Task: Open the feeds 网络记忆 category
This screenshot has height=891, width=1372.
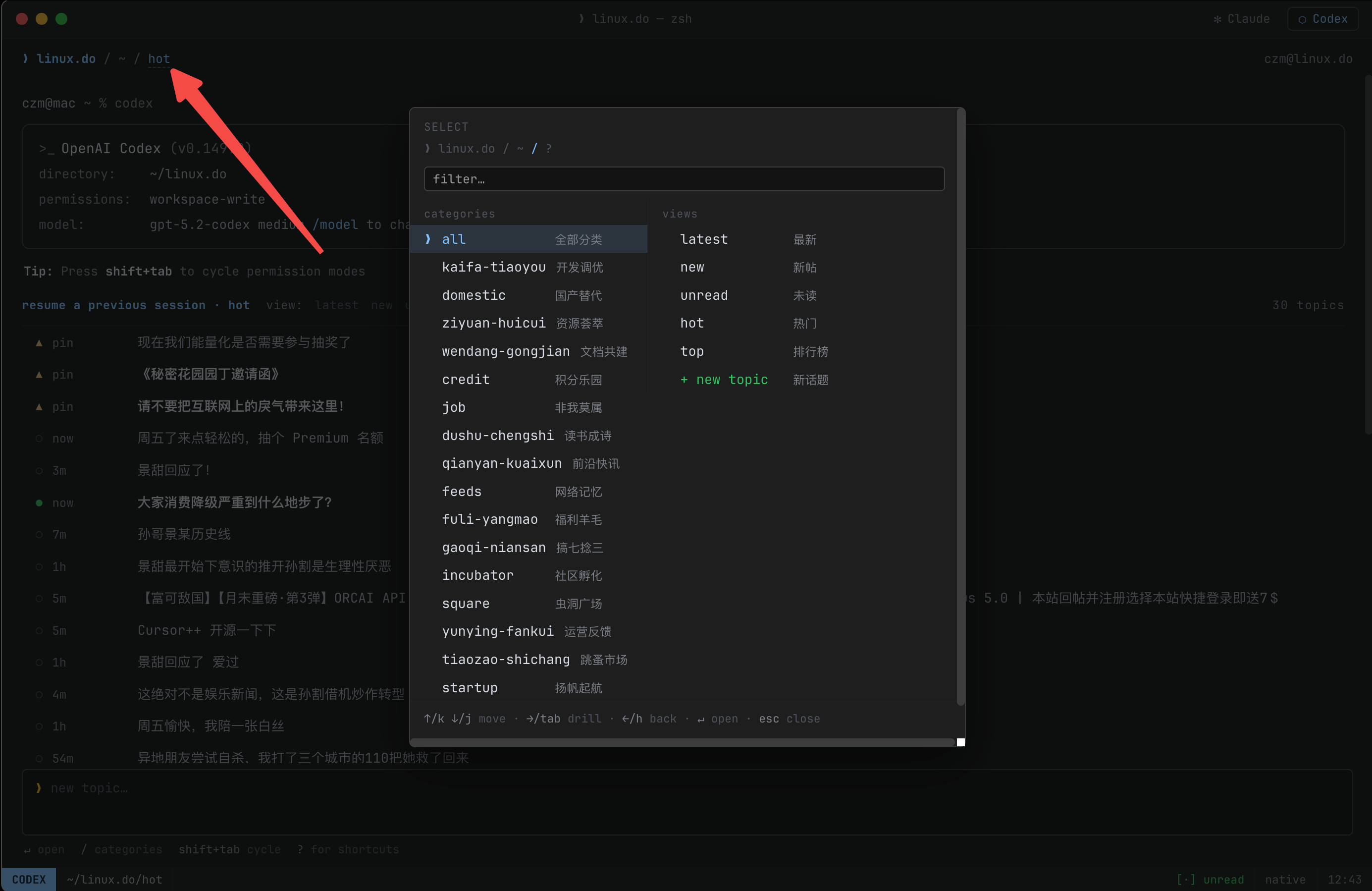Action: click(528, 492)
